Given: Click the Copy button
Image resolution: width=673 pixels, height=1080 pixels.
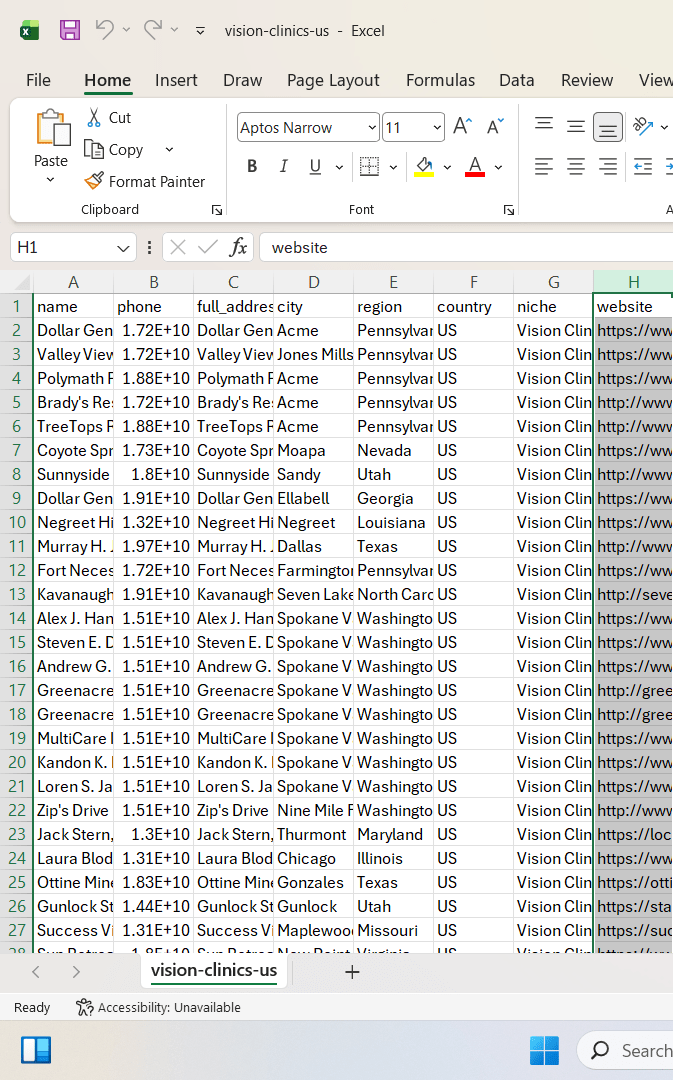Looking at the screenshot, I should 114,149.
